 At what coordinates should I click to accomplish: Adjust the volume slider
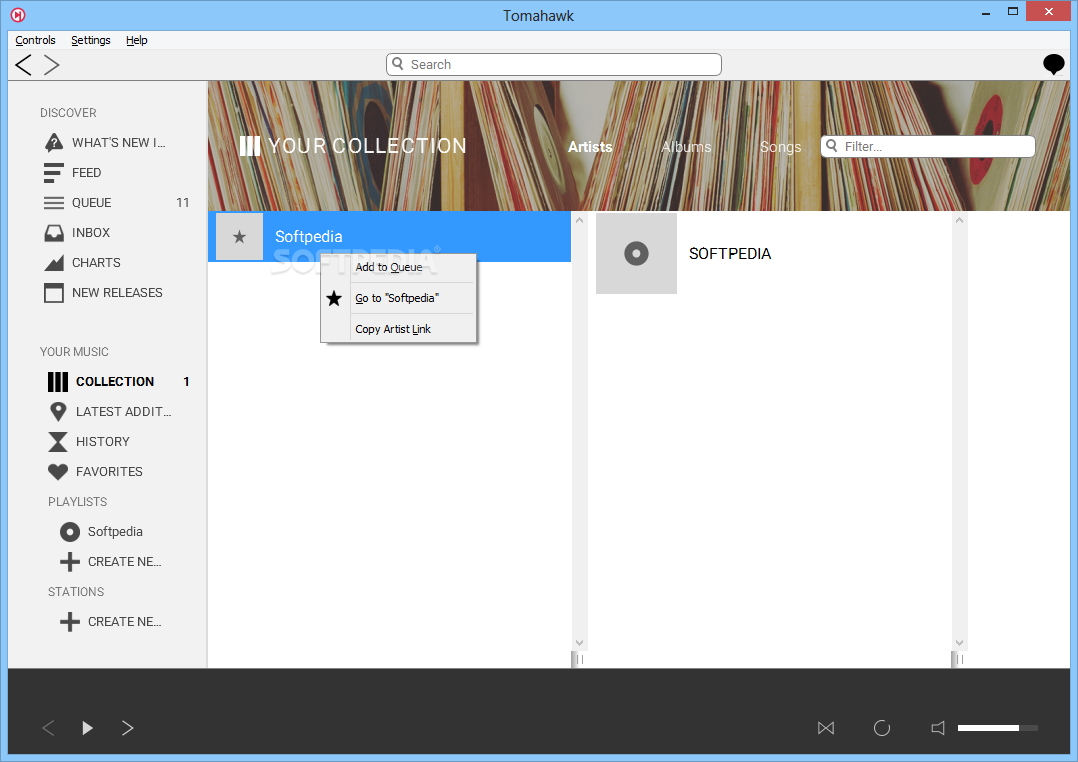pyautogui.click(x=998, y=728)
